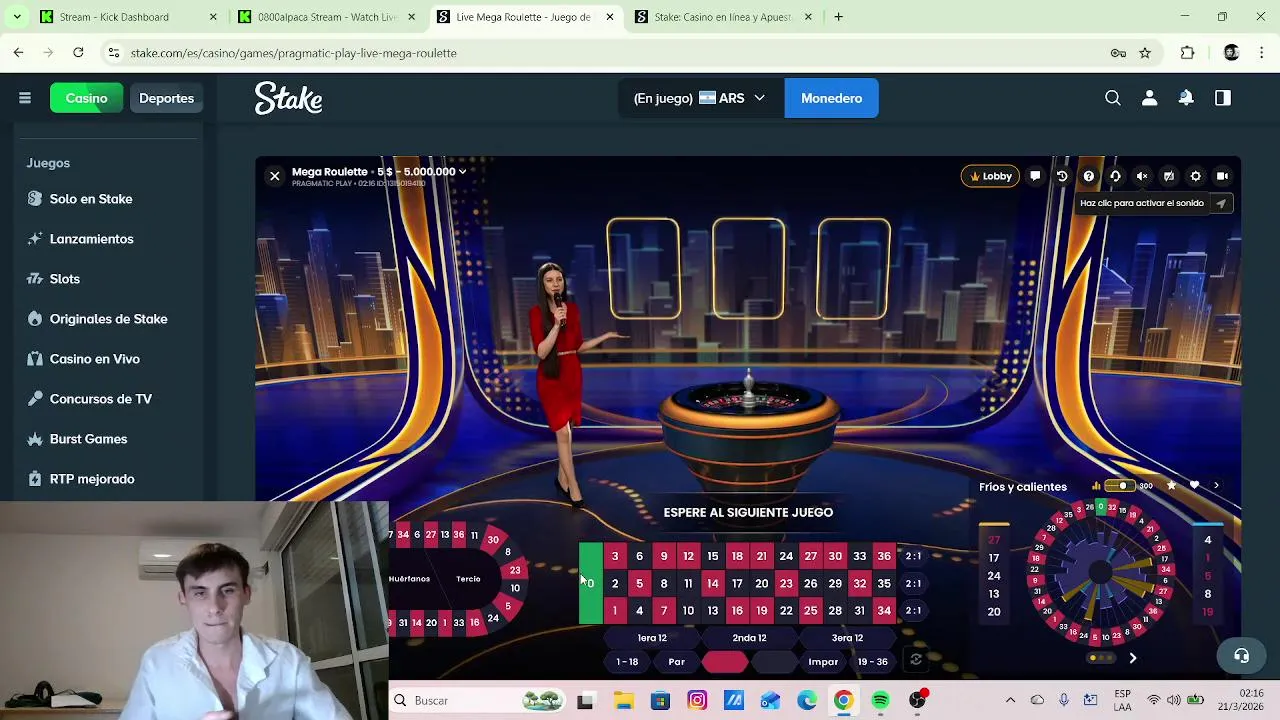
Task: Toggle the crossed-out image icon in game toolbar
Action: click(1169, 176)
